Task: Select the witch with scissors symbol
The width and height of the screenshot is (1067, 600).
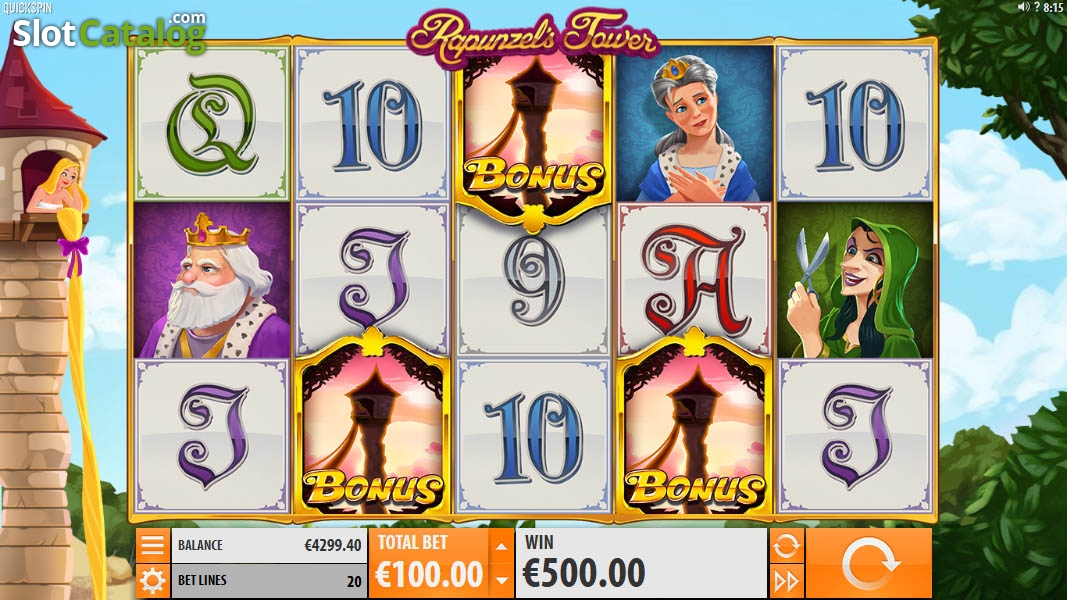Action: [x=855, y=280]
